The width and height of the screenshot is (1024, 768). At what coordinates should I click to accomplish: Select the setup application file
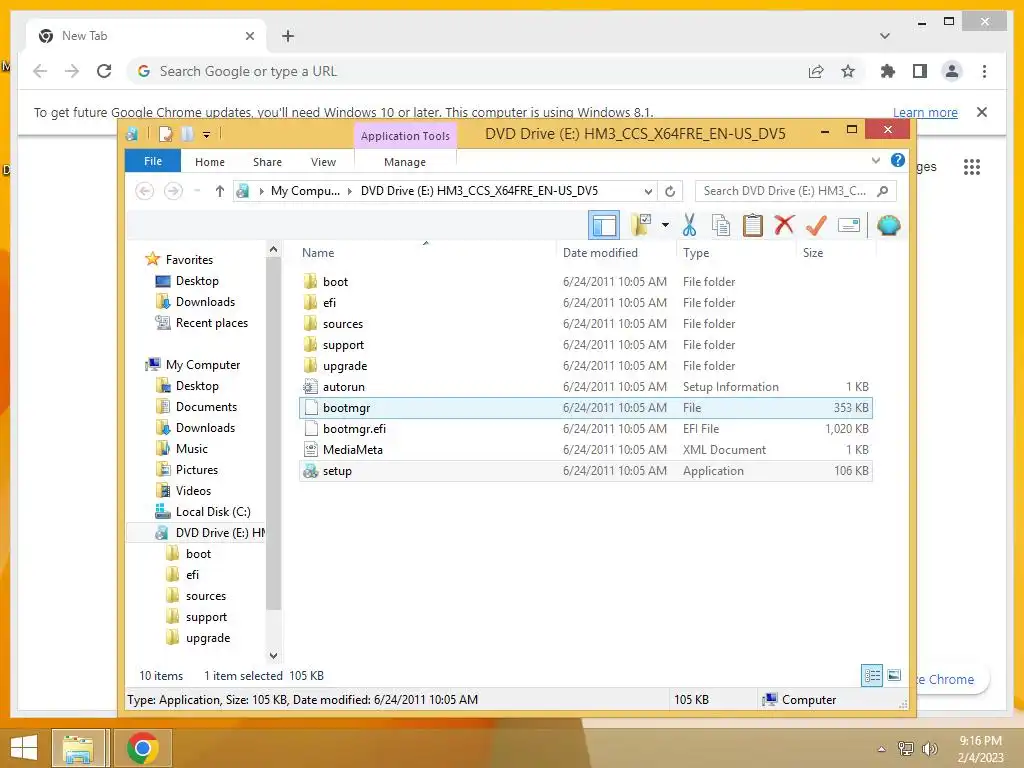586,471
